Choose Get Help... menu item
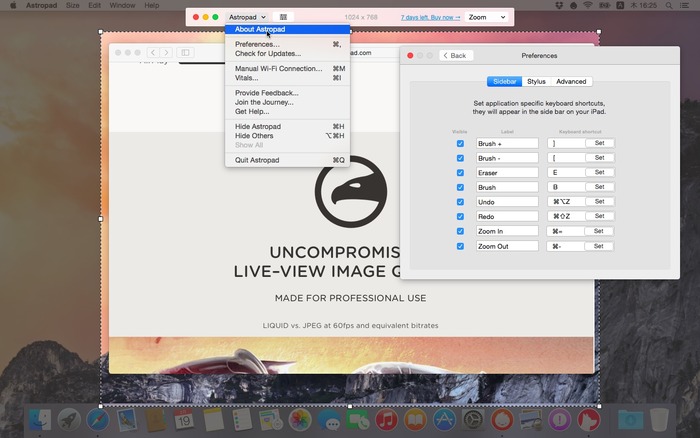 coord(288,112)
